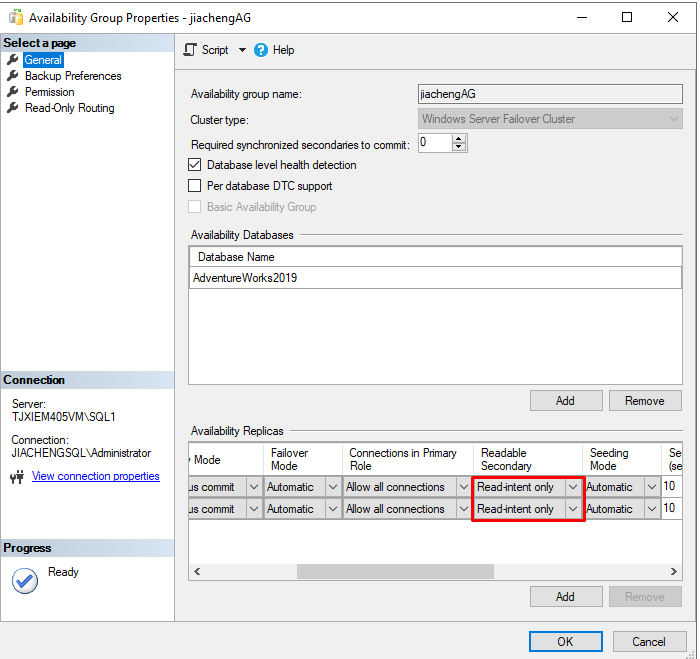Switch to the Read-Only Routing page

point(69,108)
